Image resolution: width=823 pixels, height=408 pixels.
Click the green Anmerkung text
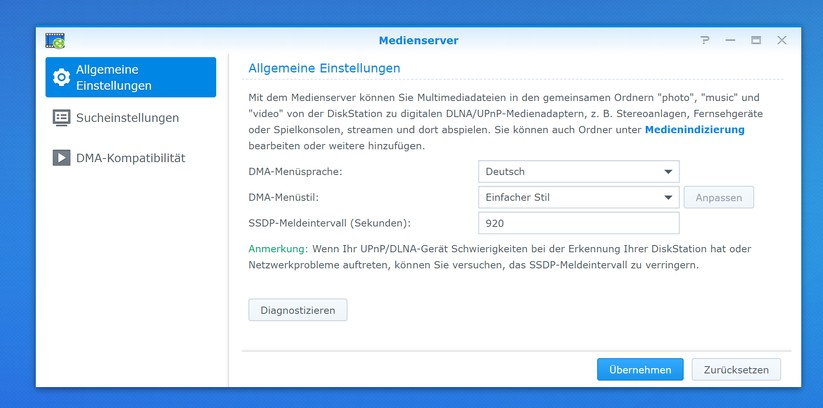click(x=276, y=248)
